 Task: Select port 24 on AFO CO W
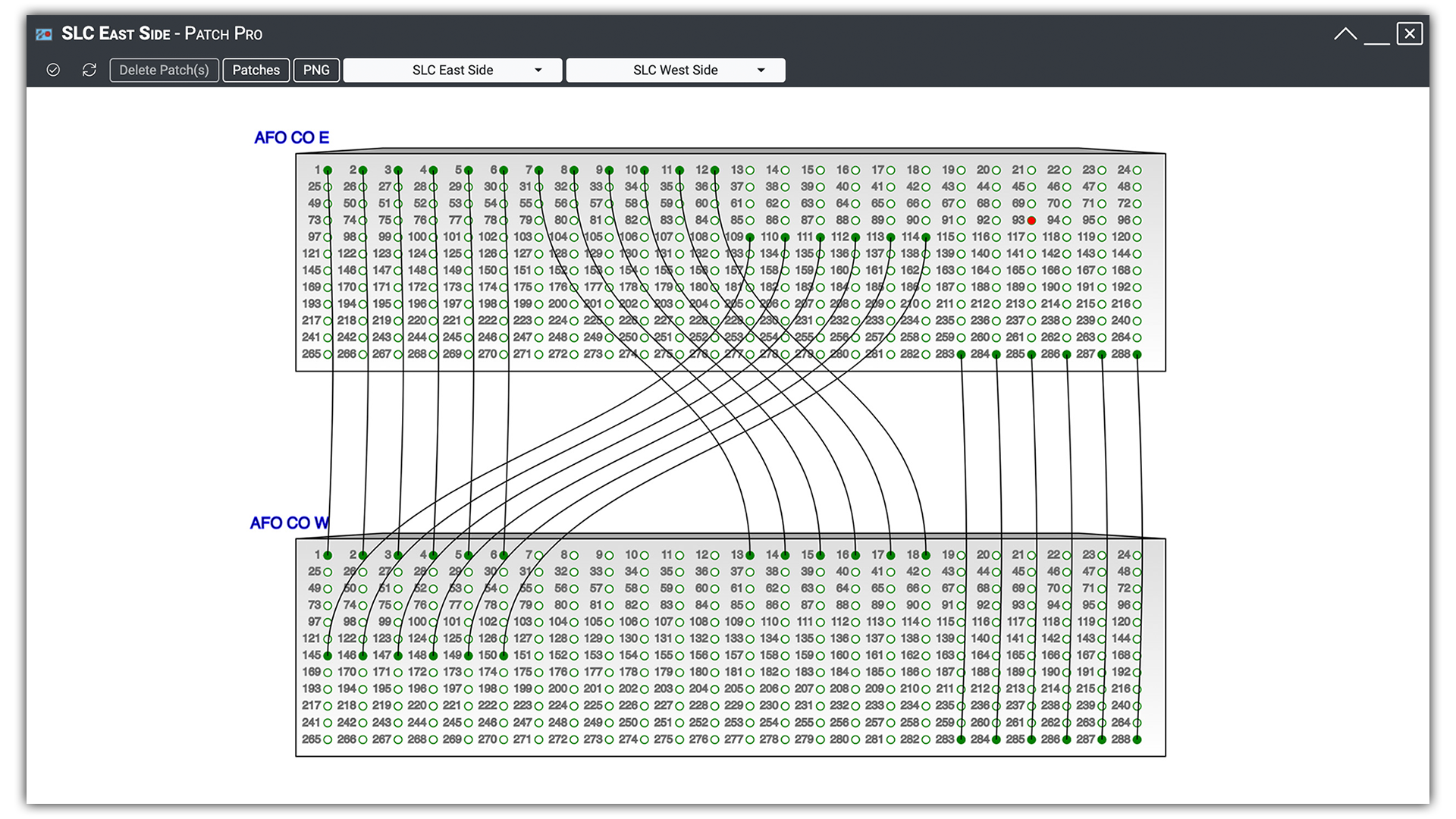point(1137,556)
